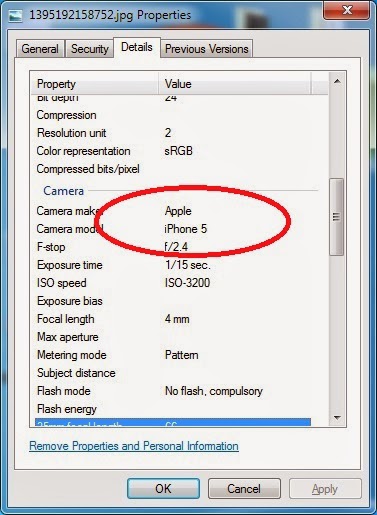Select the Camera model property
The height and width of the screenshot is (515, 377).
(70, 229)
